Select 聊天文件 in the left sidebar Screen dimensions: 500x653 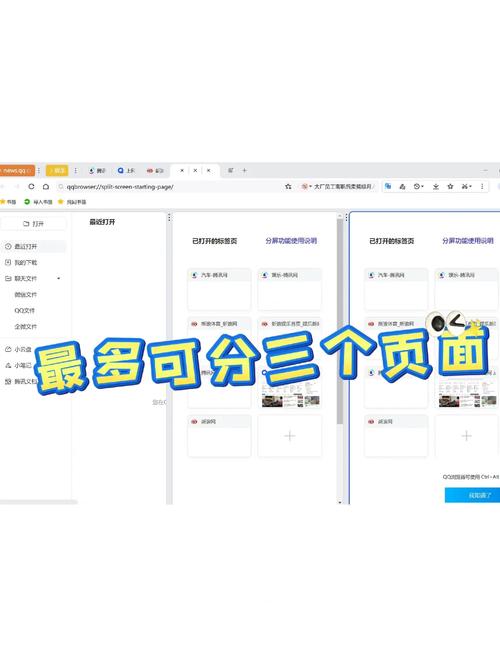pyautogui.click(x=25, y=279)
